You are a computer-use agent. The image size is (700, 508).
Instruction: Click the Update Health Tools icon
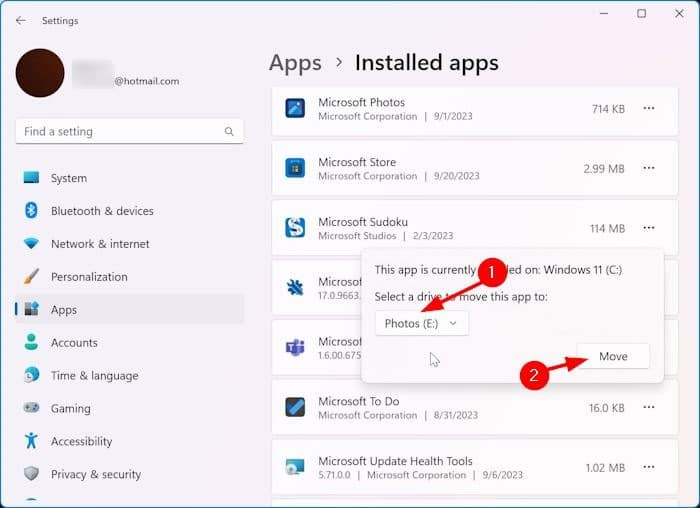(x=295, y=467)
